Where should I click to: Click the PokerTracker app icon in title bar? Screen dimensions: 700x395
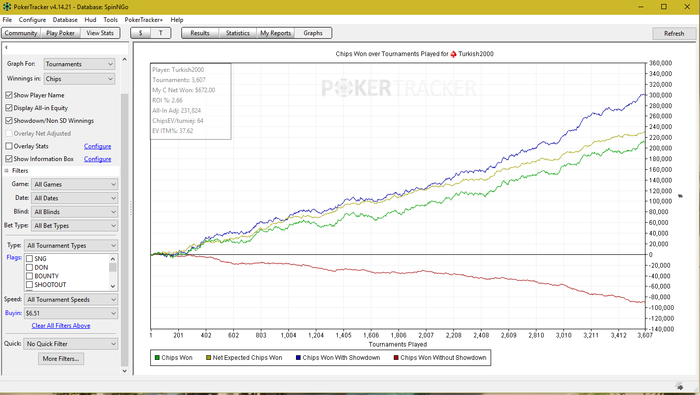(x=7, y=7)
